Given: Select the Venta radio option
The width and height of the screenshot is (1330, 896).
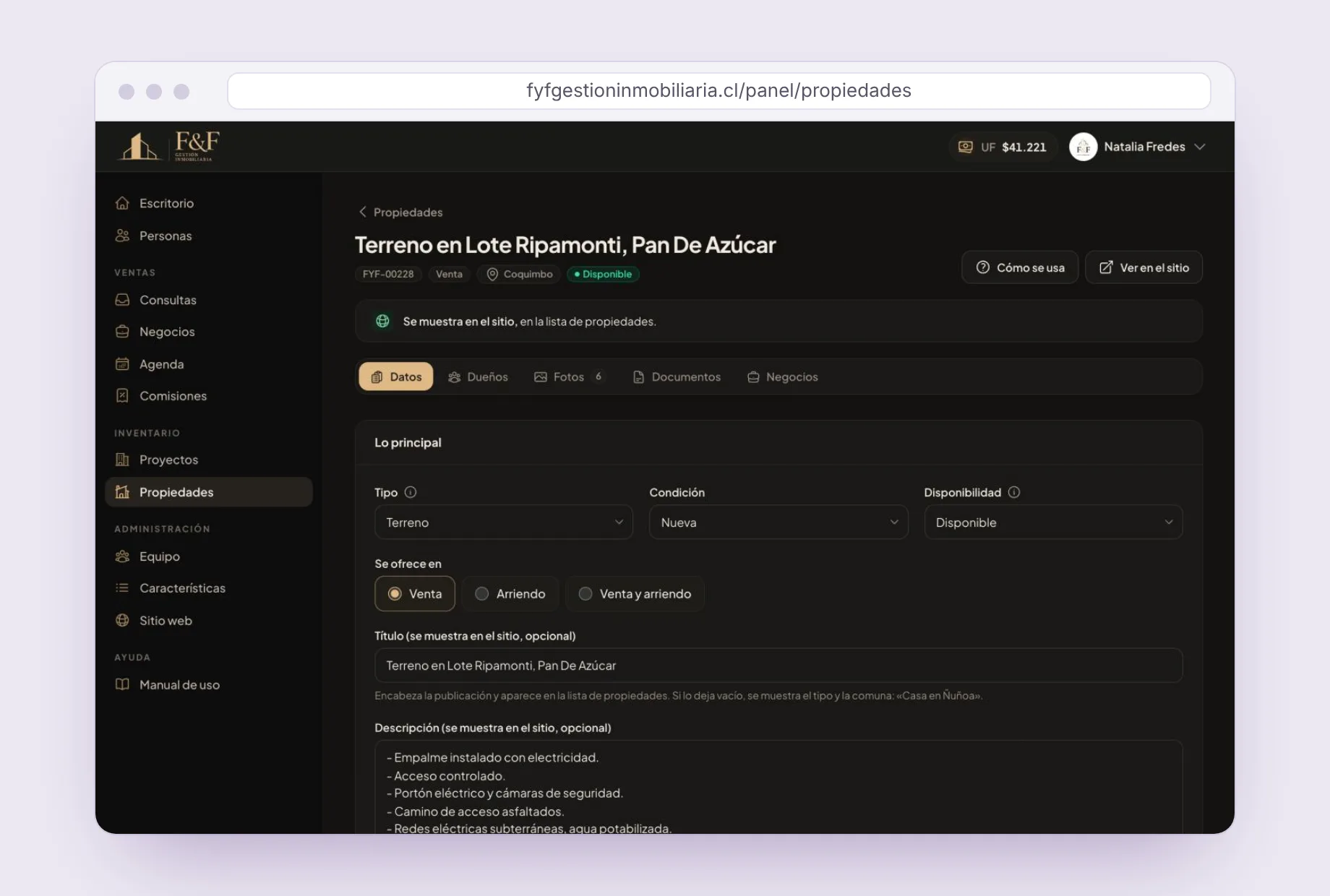Looking at the screenshot, I should [415, 593].
